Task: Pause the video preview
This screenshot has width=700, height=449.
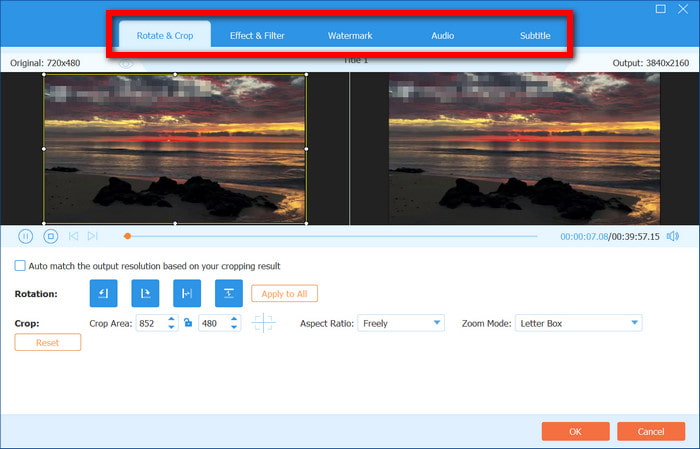Action: tap(26, 236)
